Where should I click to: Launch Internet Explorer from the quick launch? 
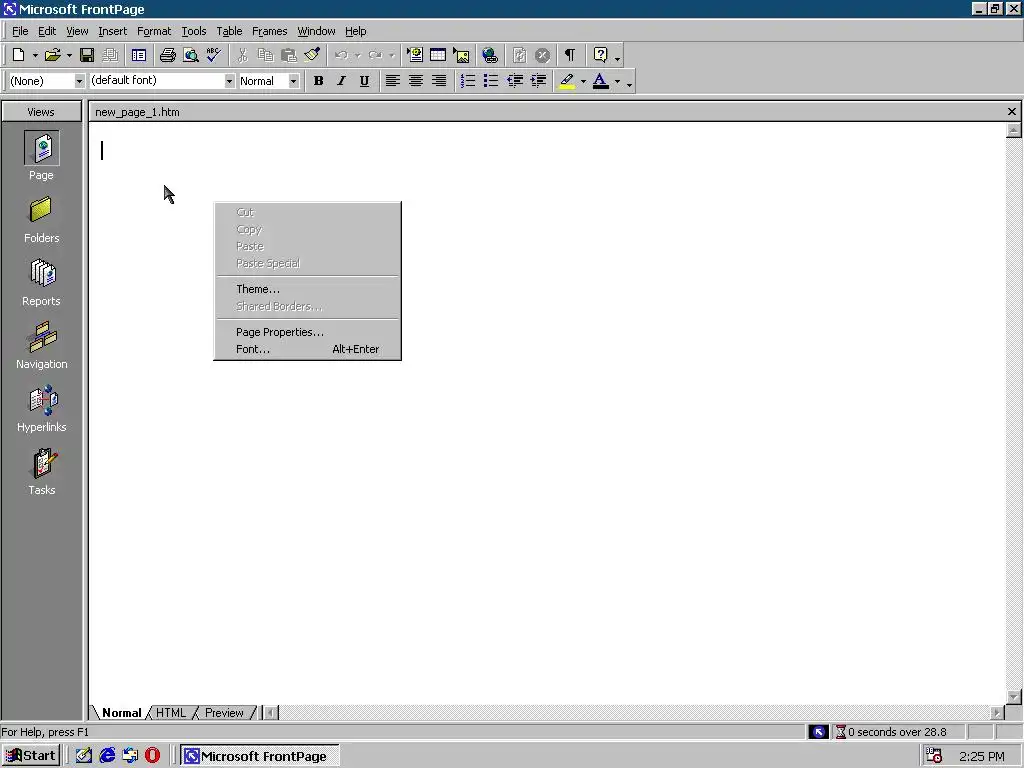click(x=107, y=756)
